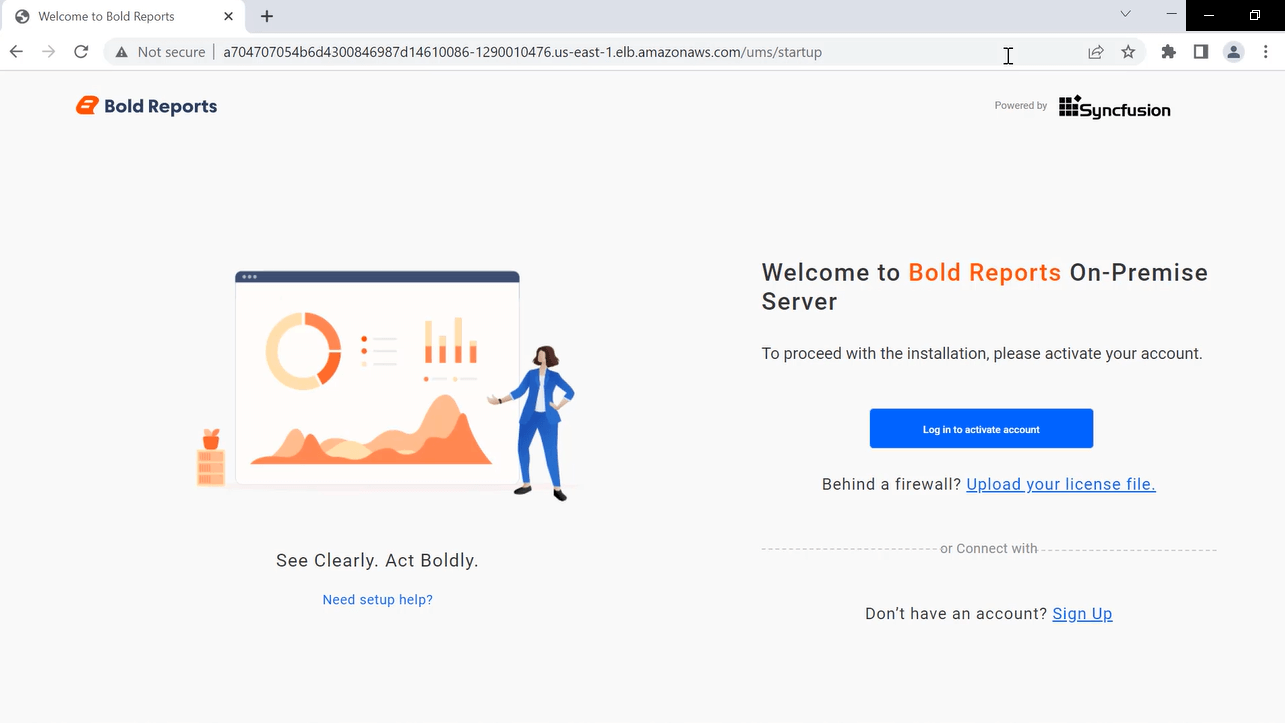Open the share page icon
The height and width of the screenshot is (723, 1285).
[1096, 52]
